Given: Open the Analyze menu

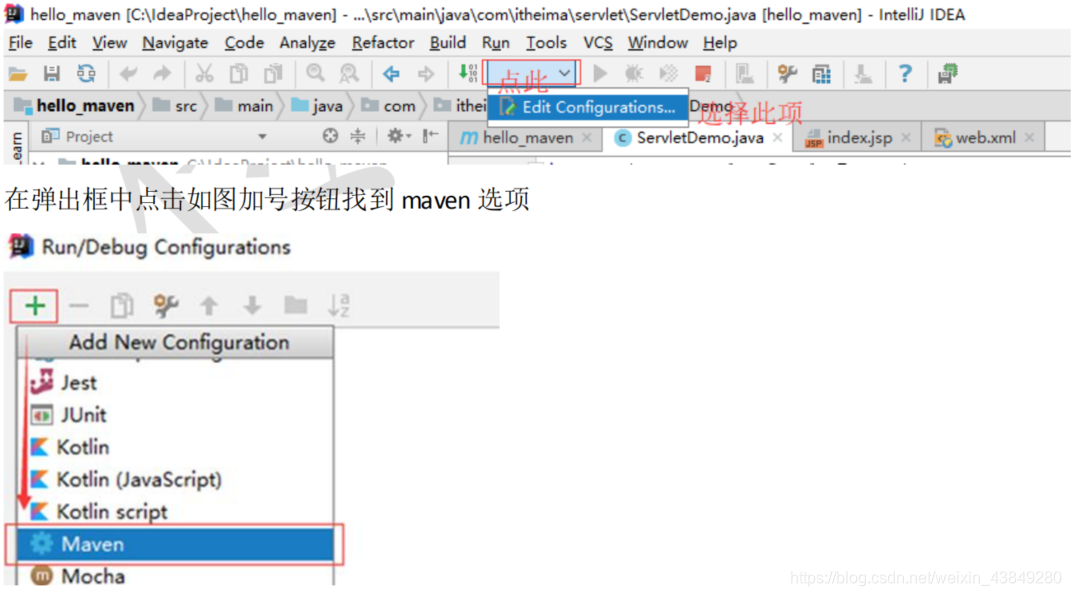Looking at the screenshot, I should click(307, 43).
